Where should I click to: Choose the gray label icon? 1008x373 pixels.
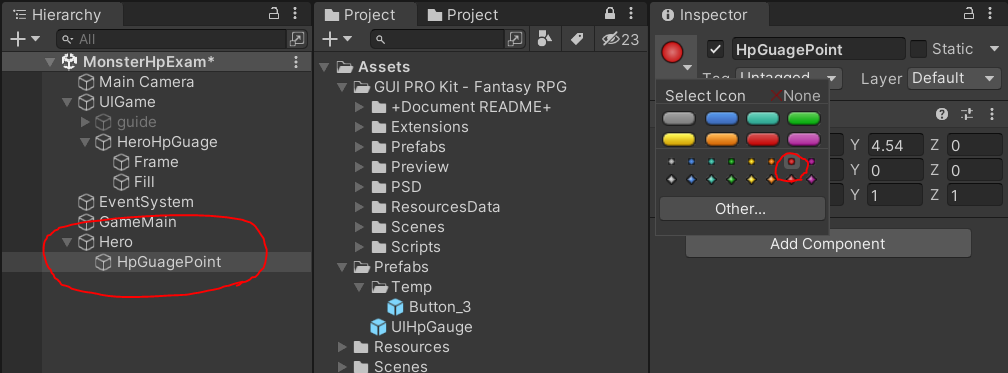pyautogui.click(x=679, y=118)
